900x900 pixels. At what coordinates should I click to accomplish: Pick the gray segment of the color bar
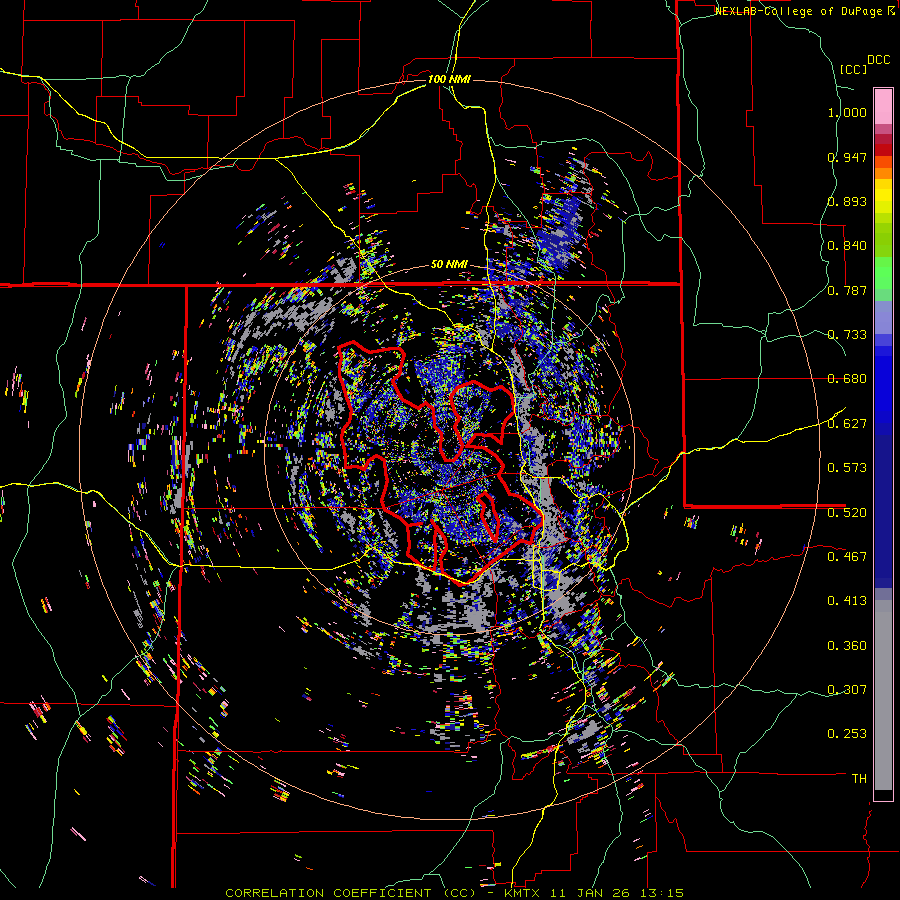coord(883,695)
